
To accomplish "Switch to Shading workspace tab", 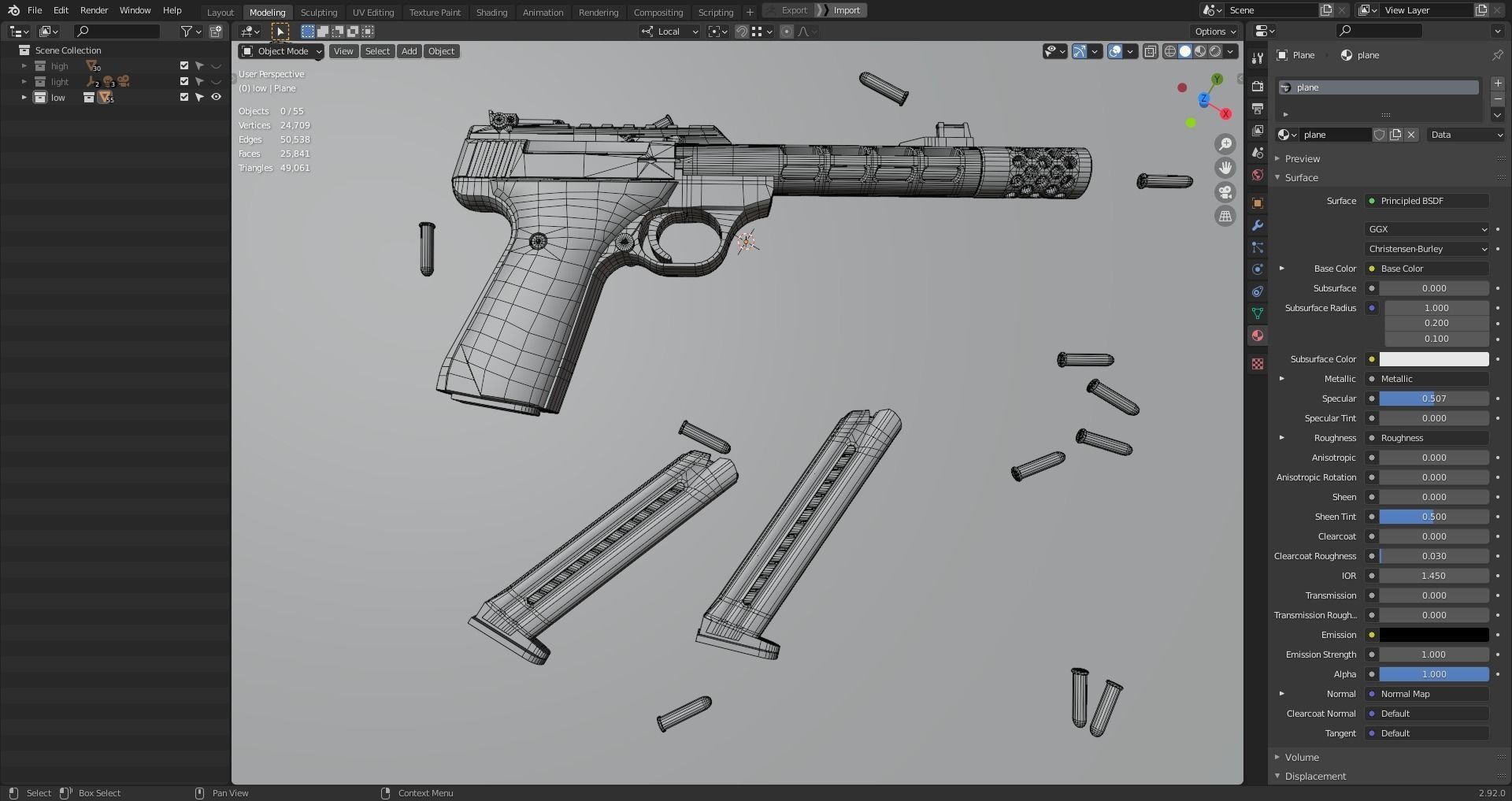I will click(x=491, y=13).
